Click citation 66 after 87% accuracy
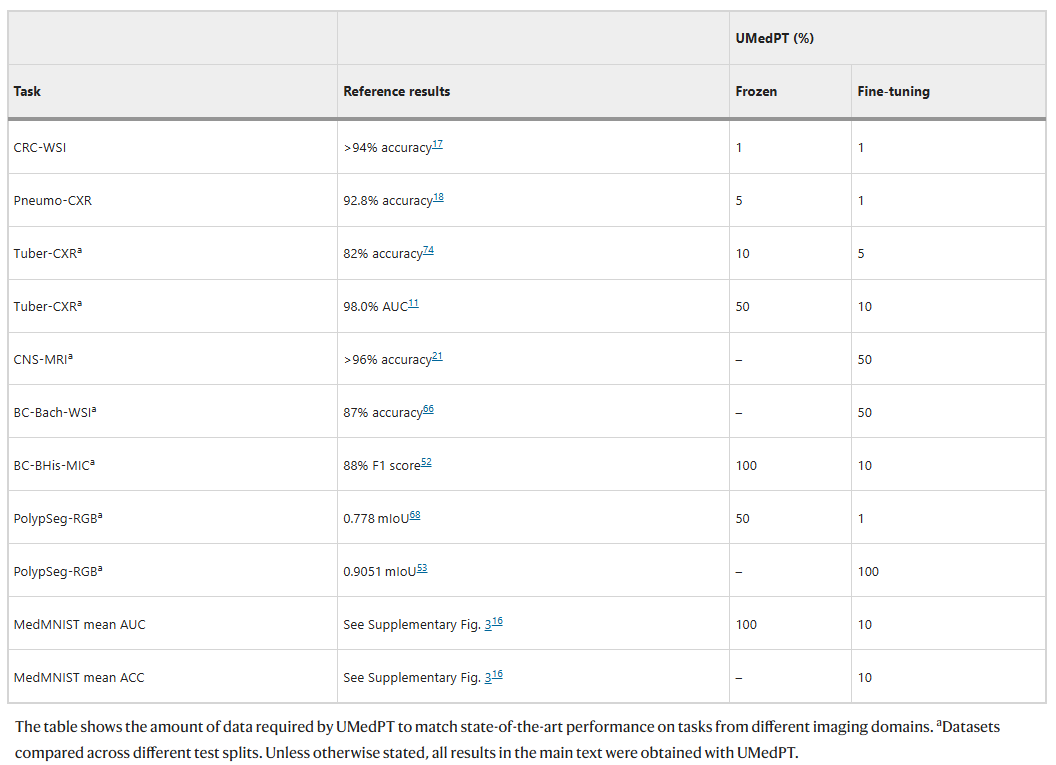The width and height of the screenshot is (1056, 765). click(428, 410)
